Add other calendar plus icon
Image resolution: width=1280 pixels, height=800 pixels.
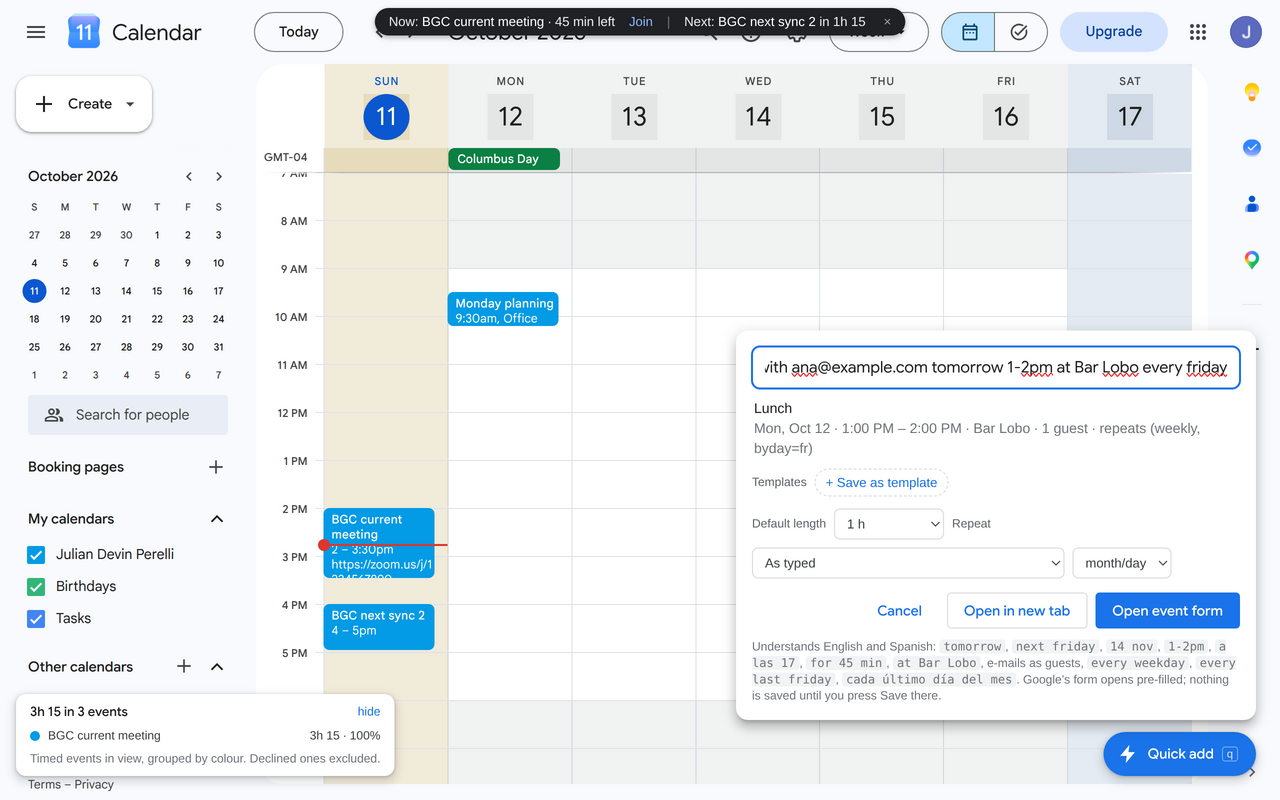184,666
